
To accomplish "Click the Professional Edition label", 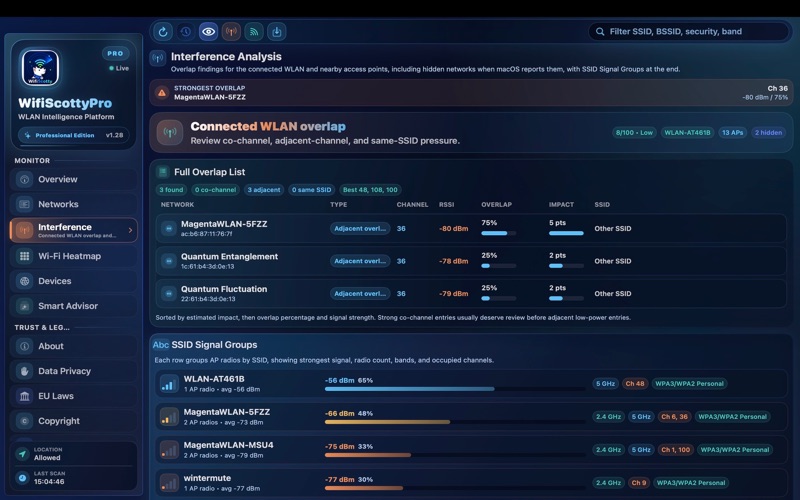I will [64, 135].
